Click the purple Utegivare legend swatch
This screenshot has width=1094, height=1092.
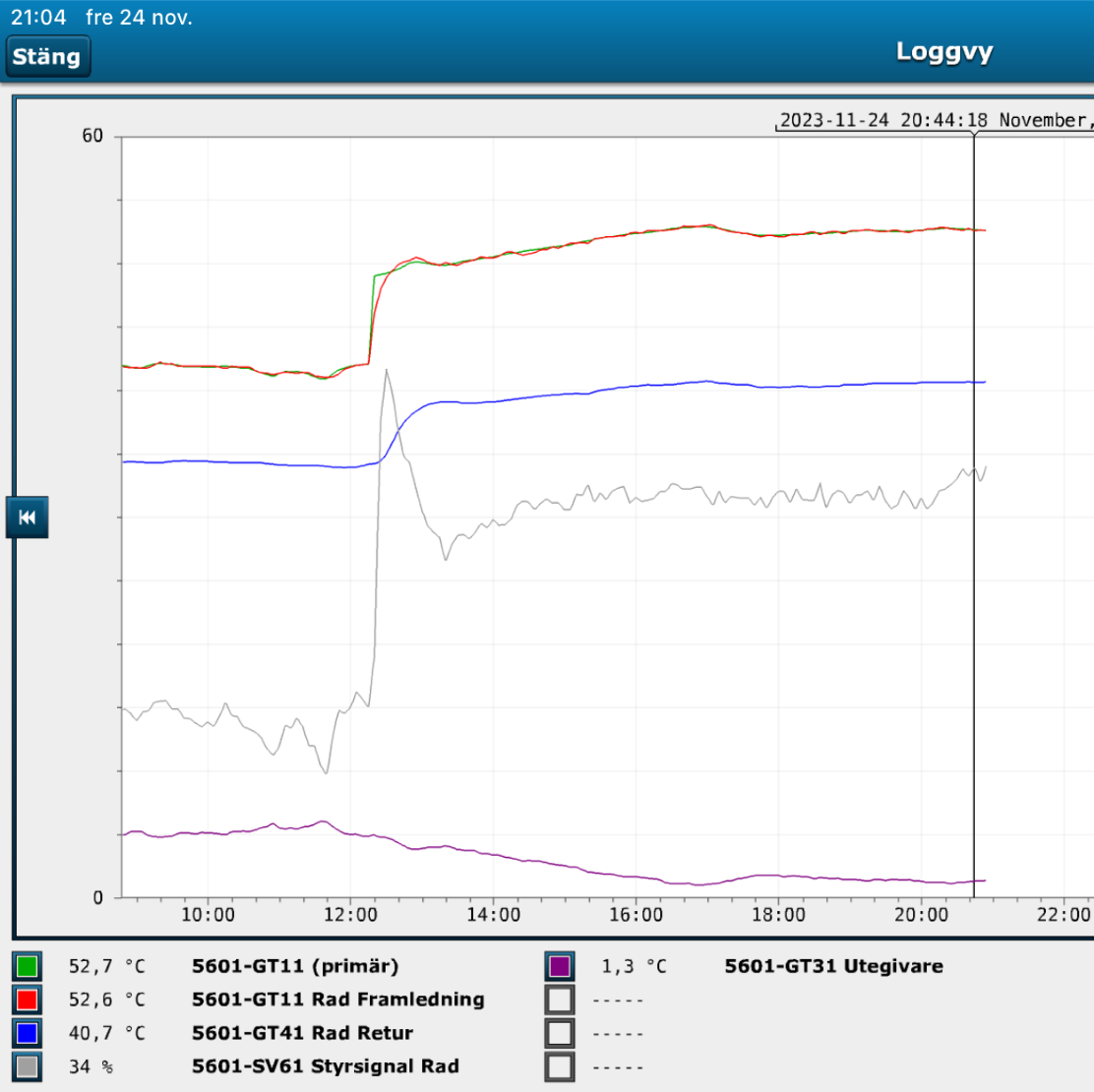click(x=560, y=966)
